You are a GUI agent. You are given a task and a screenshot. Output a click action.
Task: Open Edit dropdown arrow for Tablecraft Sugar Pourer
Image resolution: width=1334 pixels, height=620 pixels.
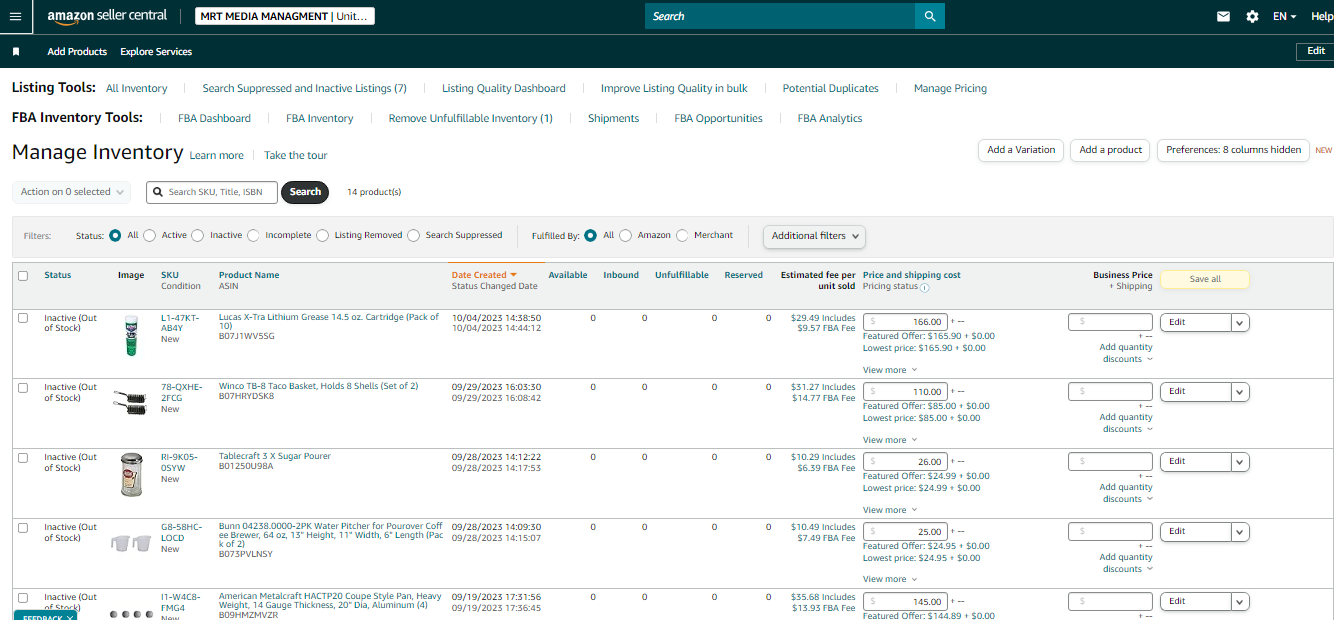coord(1240,462)
